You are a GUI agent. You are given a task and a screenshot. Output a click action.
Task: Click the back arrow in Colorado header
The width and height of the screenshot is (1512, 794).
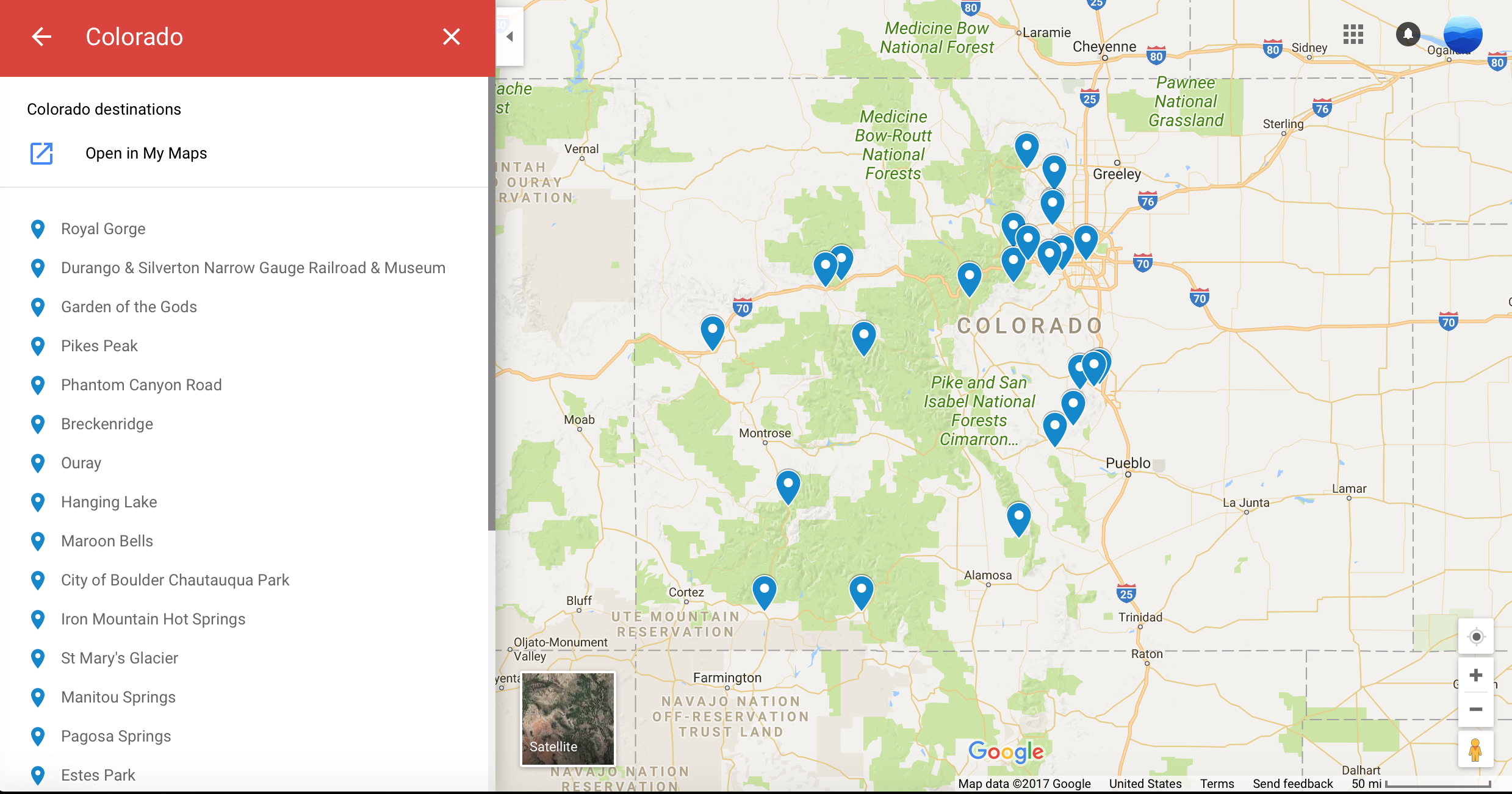(41, 37)
